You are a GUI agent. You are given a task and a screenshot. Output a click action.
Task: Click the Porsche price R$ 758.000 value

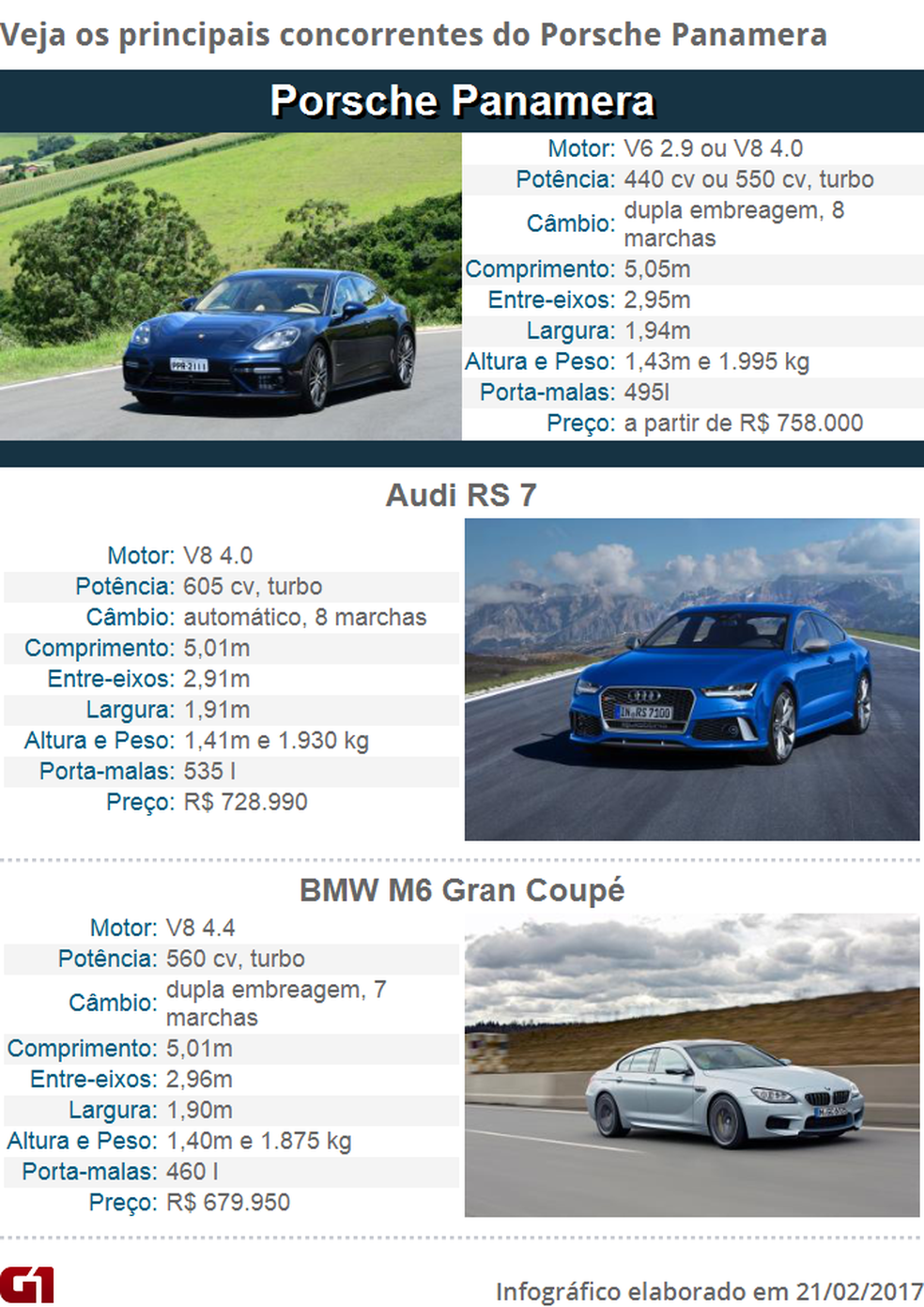click(x=743, y=423)
